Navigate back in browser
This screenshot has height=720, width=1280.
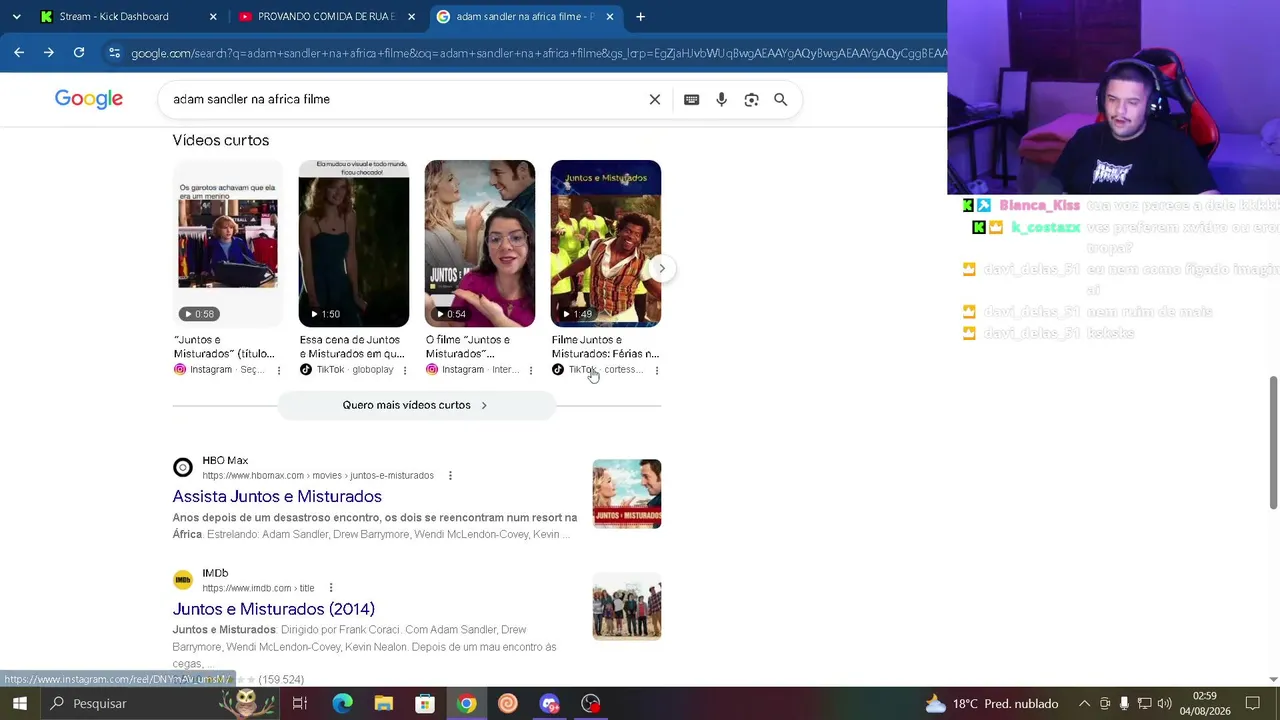pyautogui.click(x=19, y=52)
